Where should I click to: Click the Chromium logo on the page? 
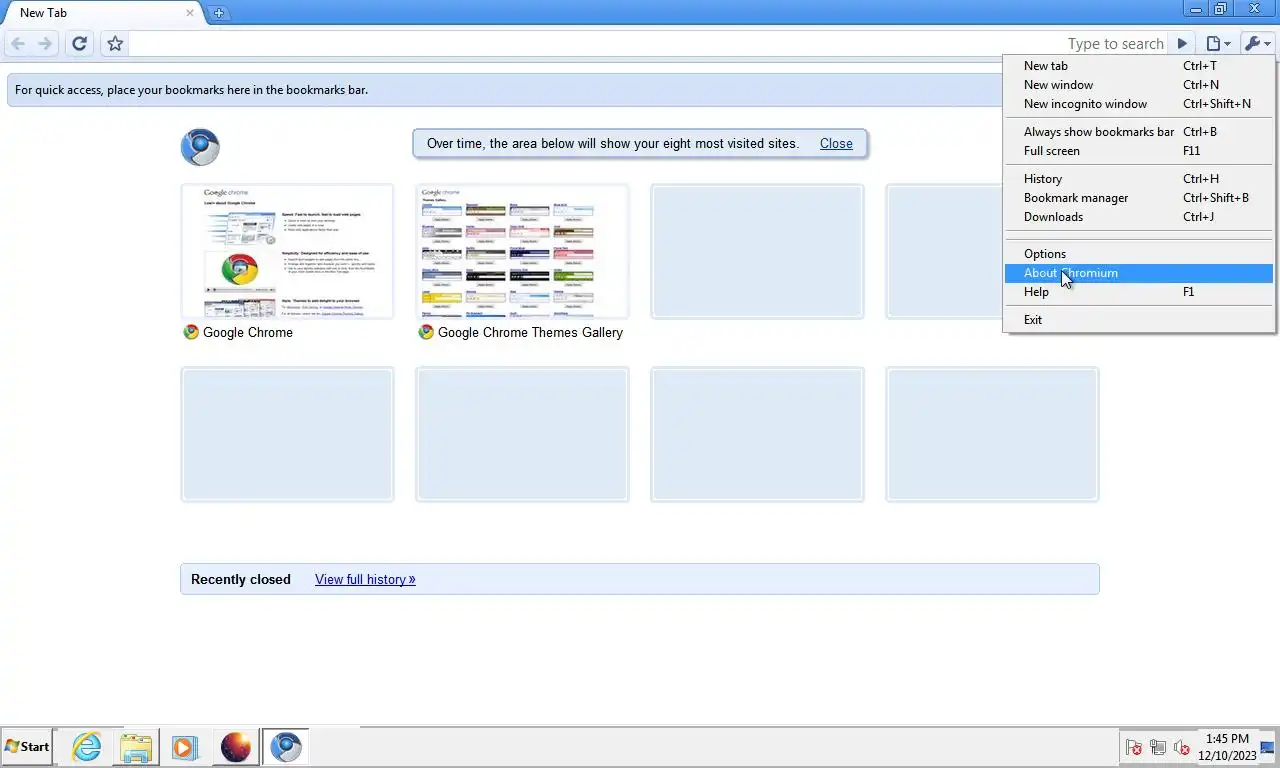[200, 147]
